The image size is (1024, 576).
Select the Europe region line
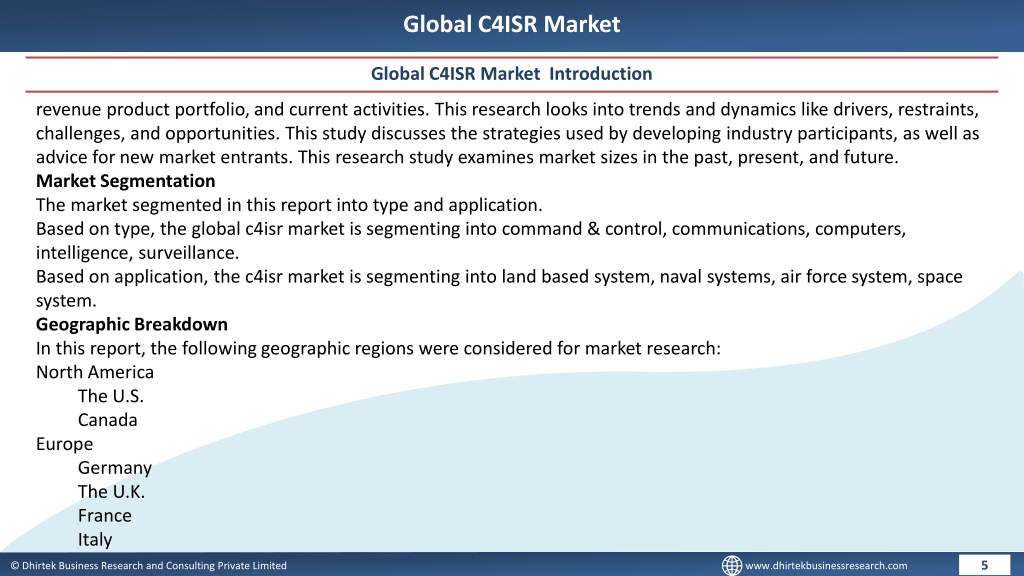pos(65,444)
